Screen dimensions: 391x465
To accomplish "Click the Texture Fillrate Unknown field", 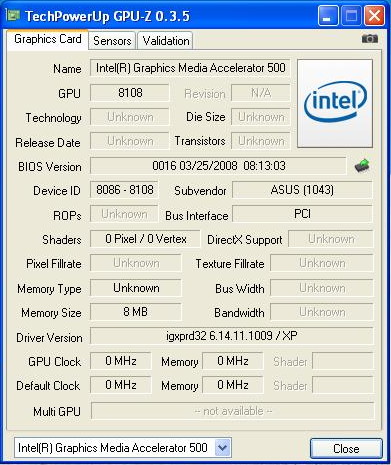I will [322, 263].
